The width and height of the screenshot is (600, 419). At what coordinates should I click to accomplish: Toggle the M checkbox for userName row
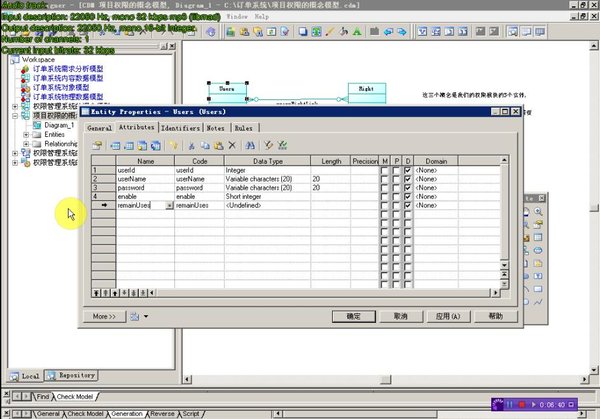click(384, 179)
